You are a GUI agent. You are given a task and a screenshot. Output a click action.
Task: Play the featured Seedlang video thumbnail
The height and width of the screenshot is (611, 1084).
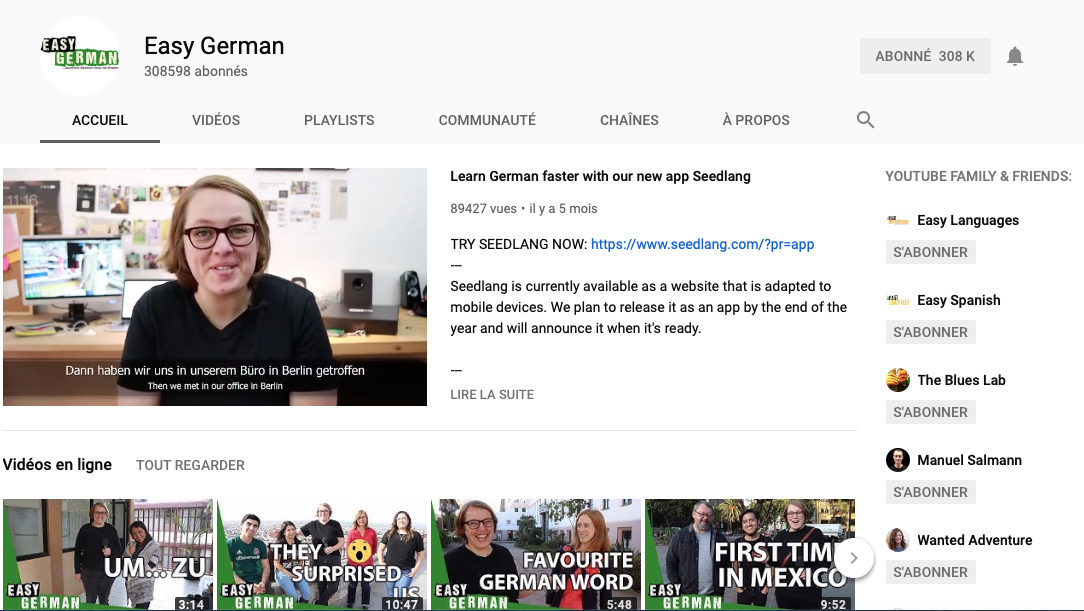coord(215,287)
